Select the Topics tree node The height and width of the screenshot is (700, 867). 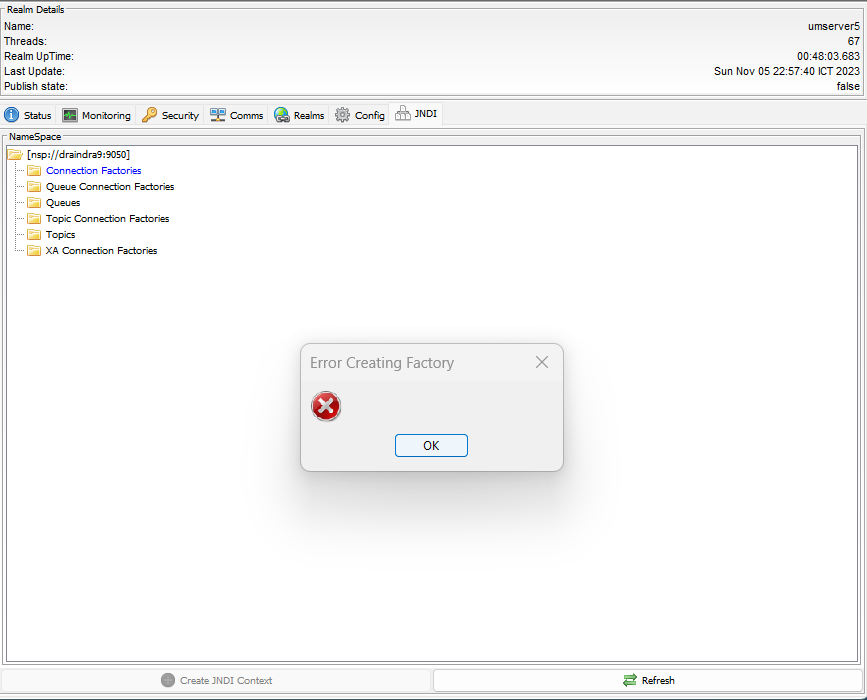pos(60,234)
